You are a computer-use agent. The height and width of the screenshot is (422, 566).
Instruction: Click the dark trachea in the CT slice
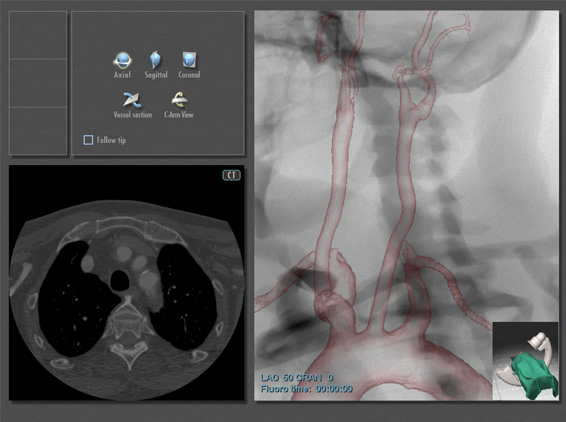tap(120, 280)
